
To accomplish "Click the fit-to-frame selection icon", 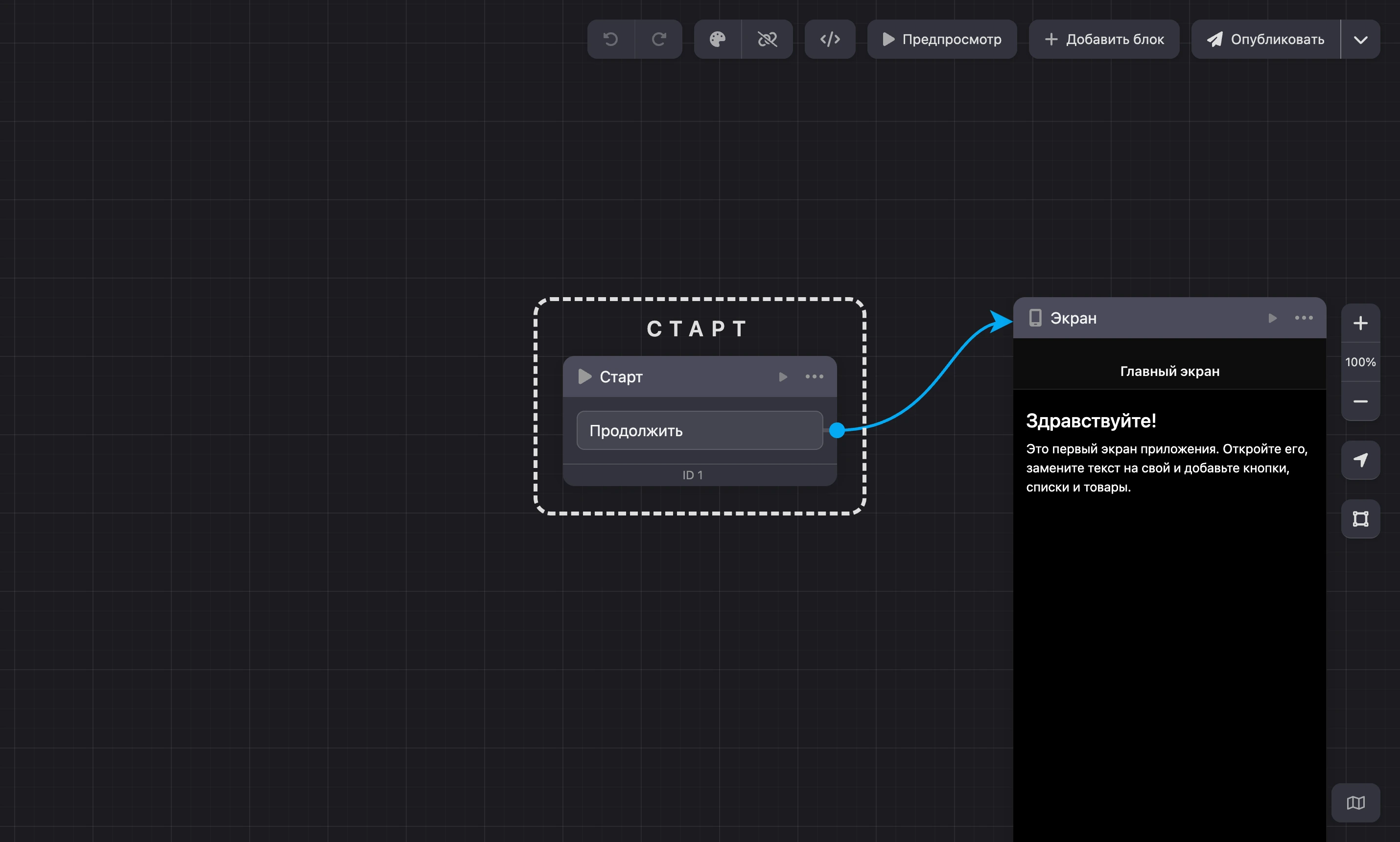I will (1360, 519).
